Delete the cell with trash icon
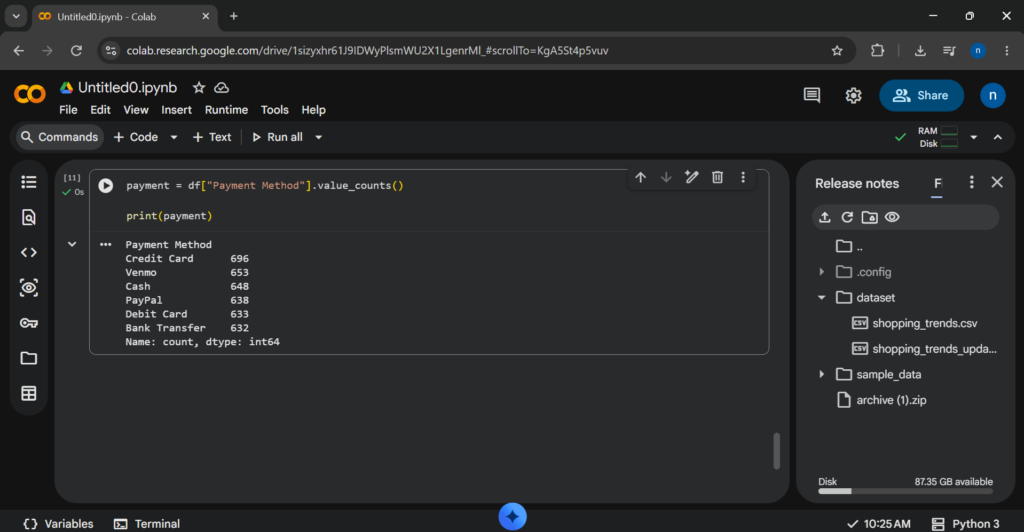This screenshot has width=1024, height=532. pos(717,178)
